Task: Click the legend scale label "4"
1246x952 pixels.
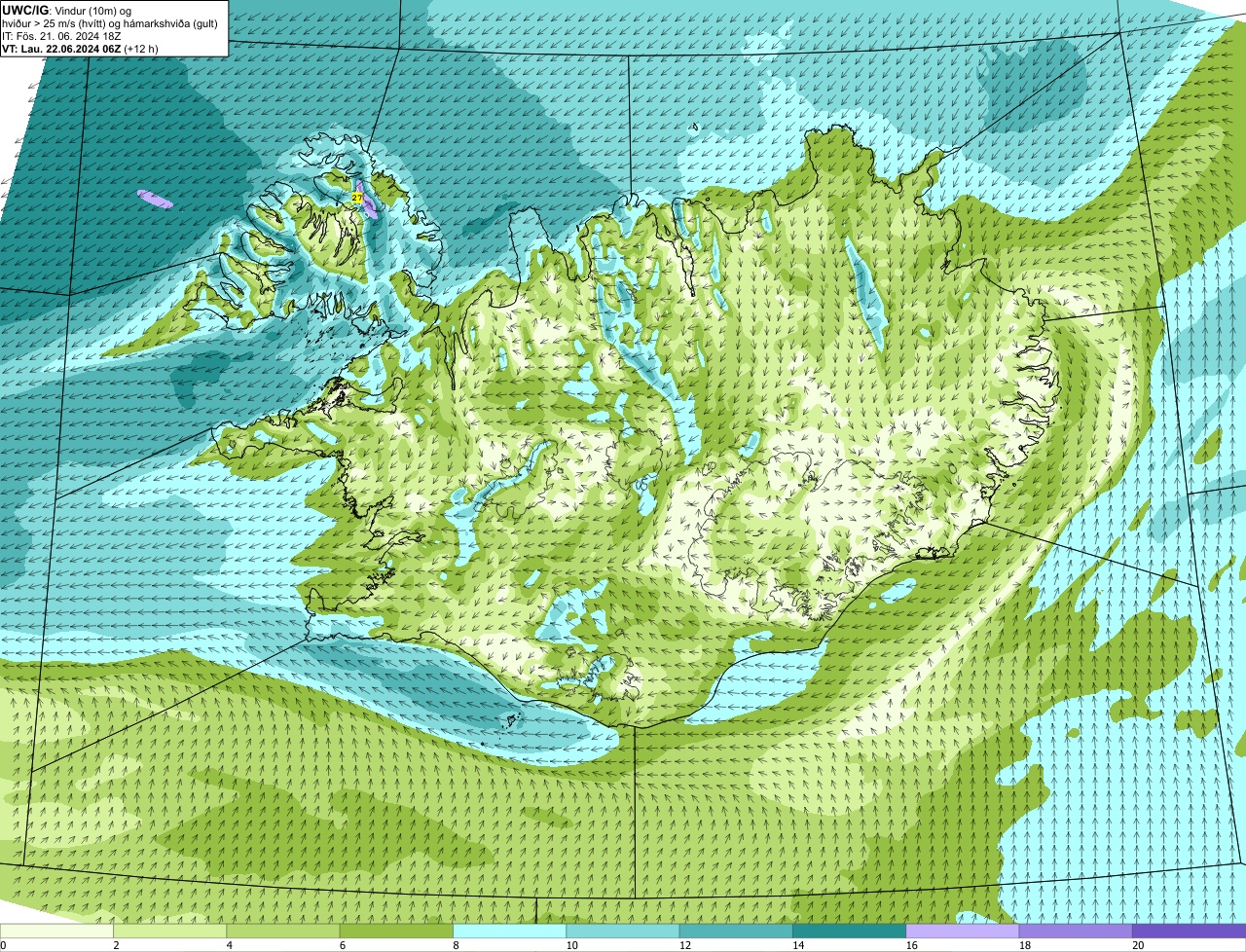Action: 229,945
